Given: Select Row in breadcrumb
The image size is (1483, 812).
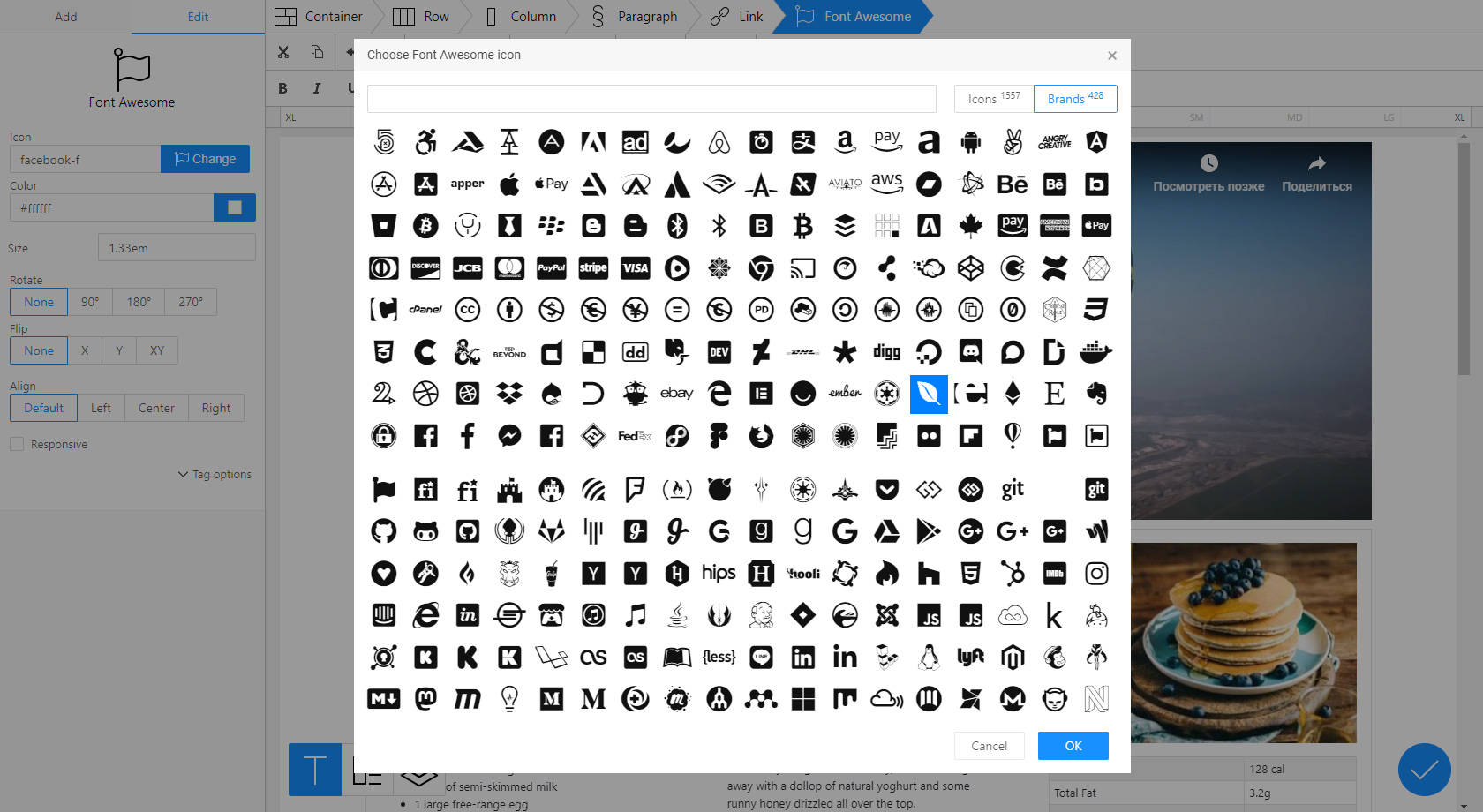Looking at the screenshot, I should click(x=421, y=17).
